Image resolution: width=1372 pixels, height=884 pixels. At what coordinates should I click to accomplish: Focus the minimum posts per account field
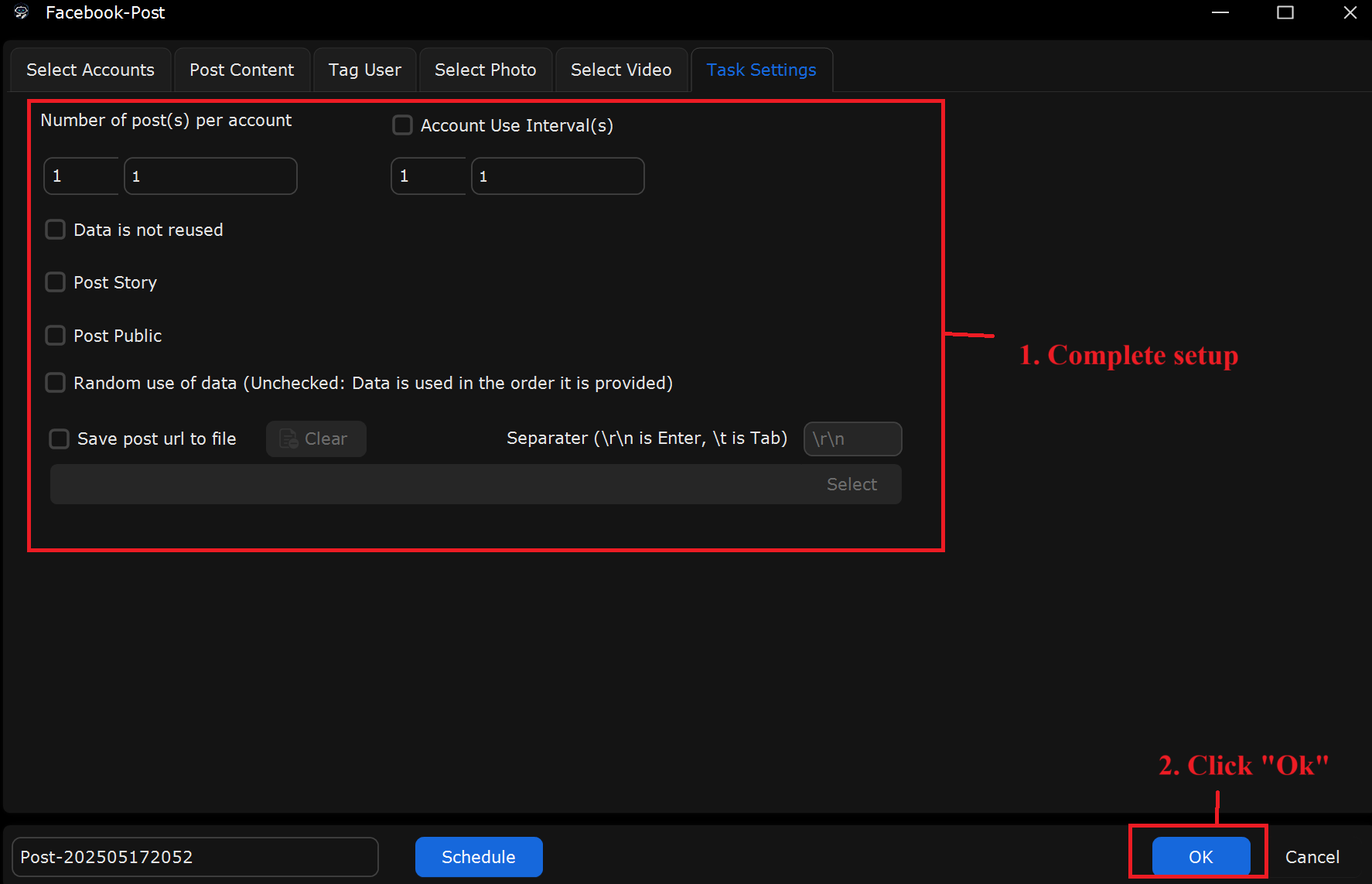pos(81,176)
